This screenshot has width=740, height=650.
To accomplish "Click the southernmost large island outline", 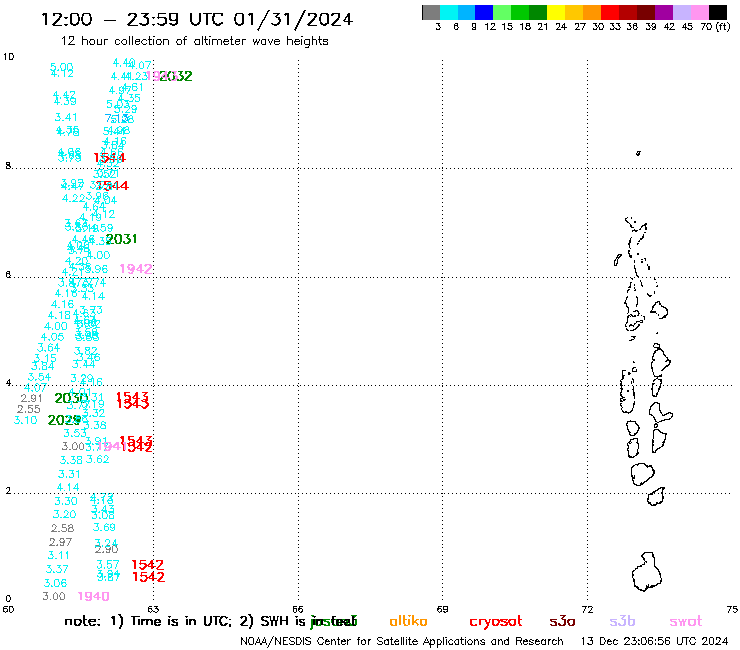I will coord(647,572).
